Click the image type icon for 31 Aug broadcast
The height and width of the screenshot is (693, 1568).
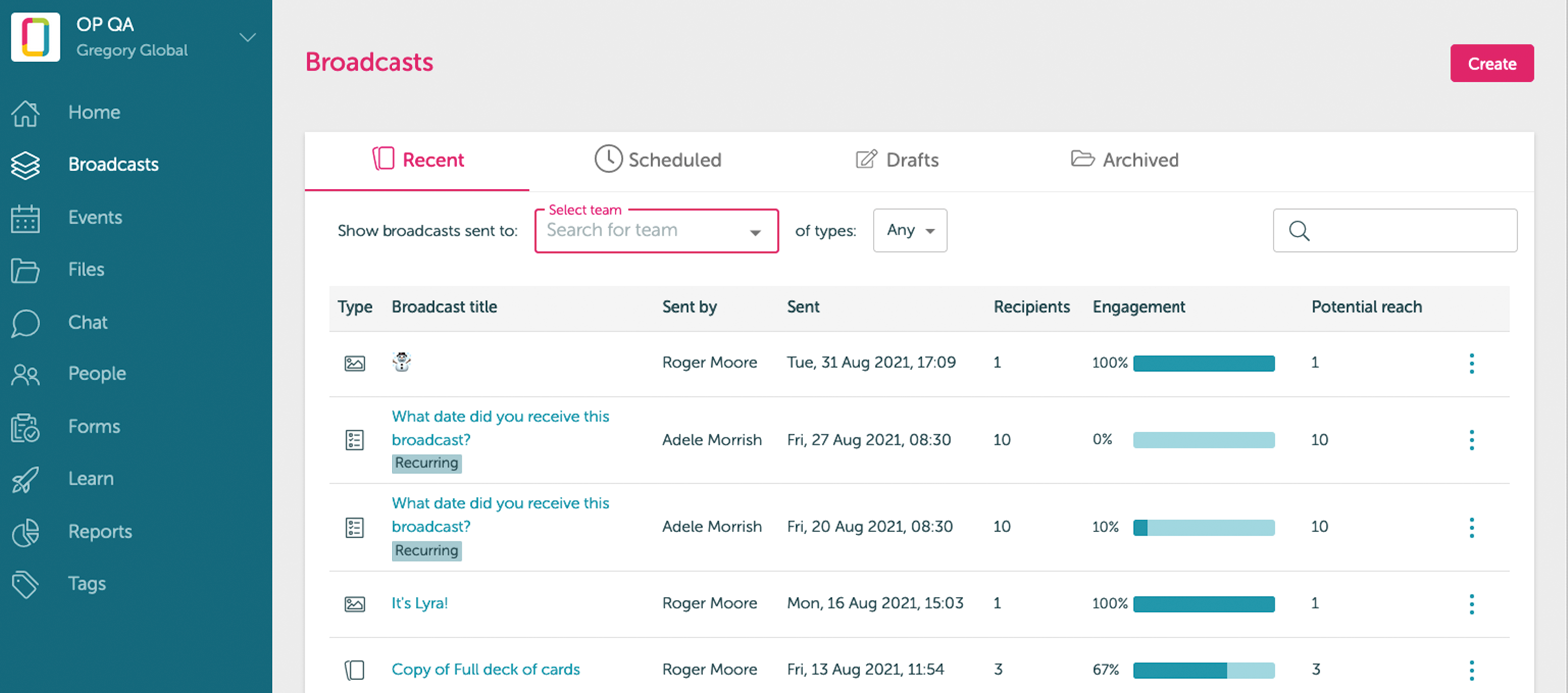point(355,364)
